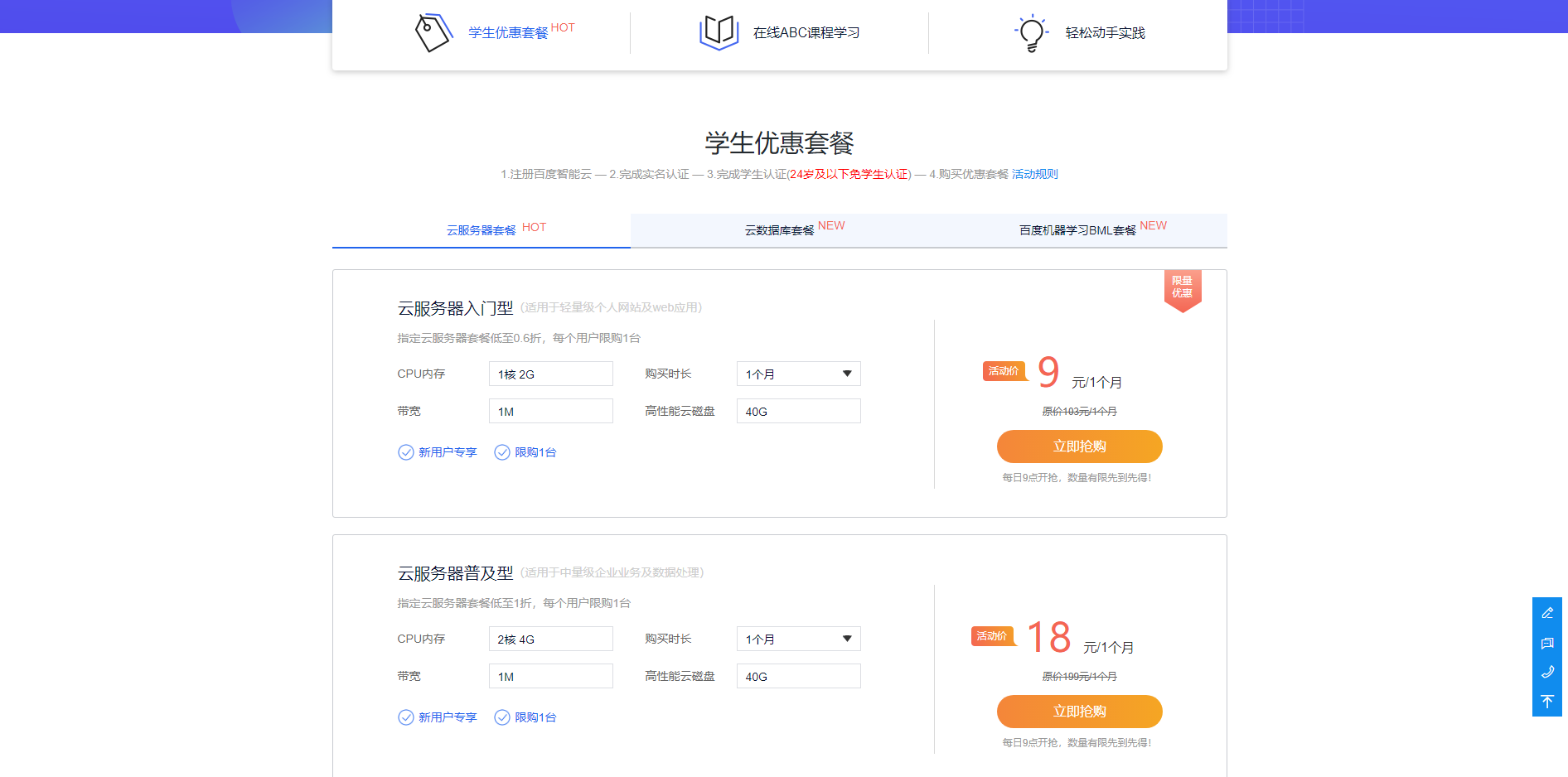Image resolution: width=1568 pixels, height=777 pixels.
Task: Click the lightbulb icon next to 轻松动手实践
Action: point(1030,32)
